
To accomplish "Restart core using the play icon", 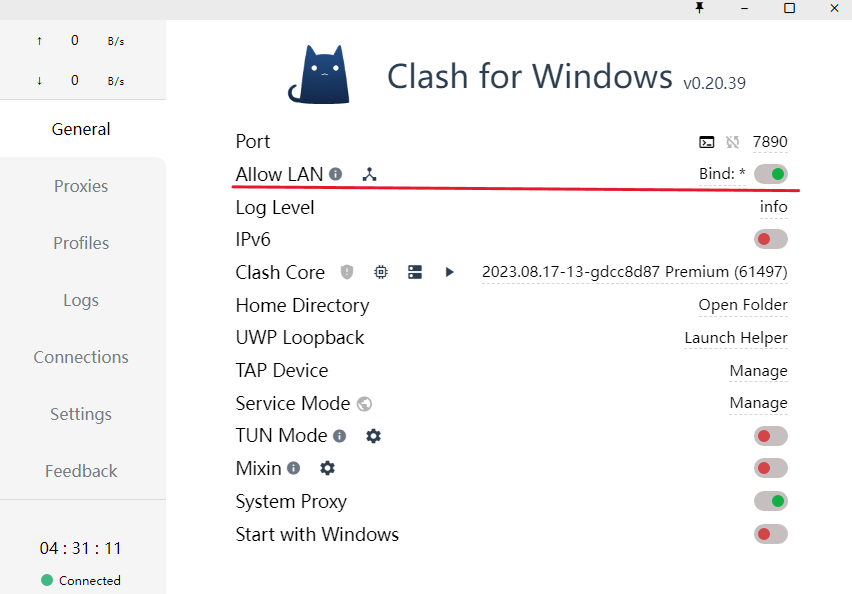I will pos(448,272).
